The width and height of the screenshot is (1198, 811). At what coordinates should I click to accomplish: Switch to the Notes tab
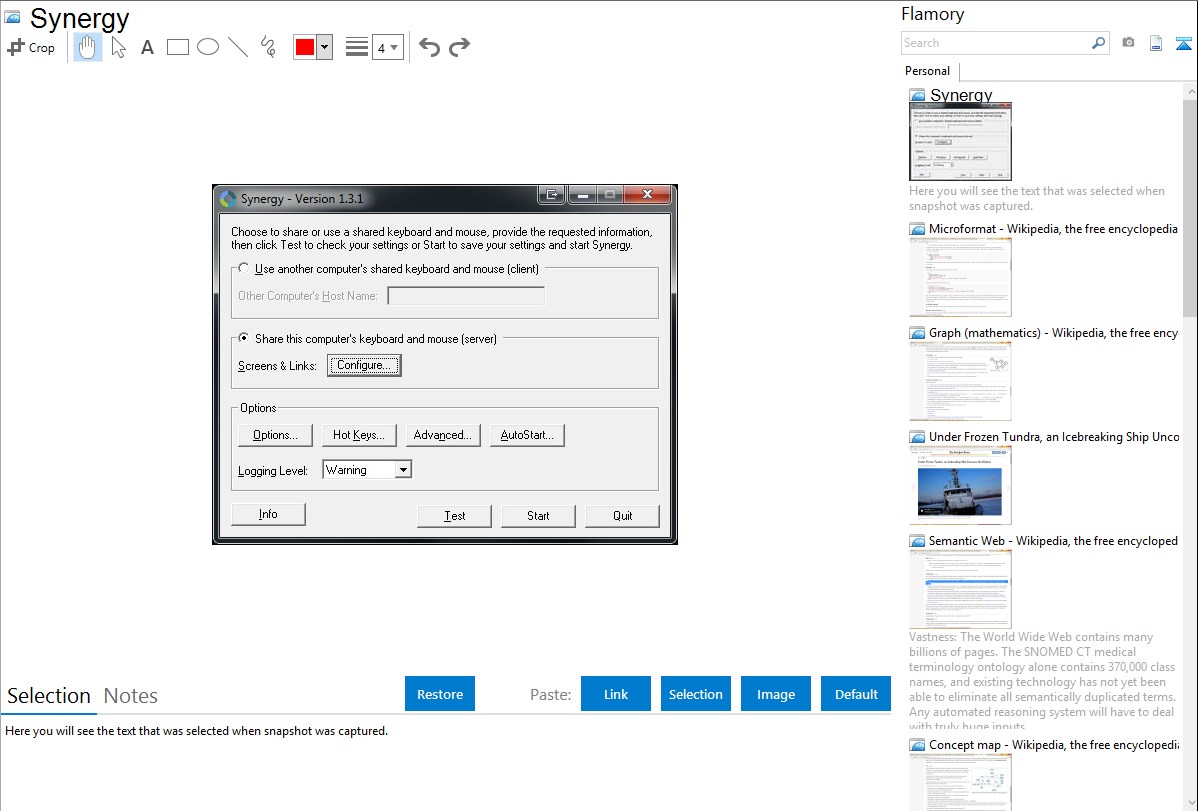point(131,696)
